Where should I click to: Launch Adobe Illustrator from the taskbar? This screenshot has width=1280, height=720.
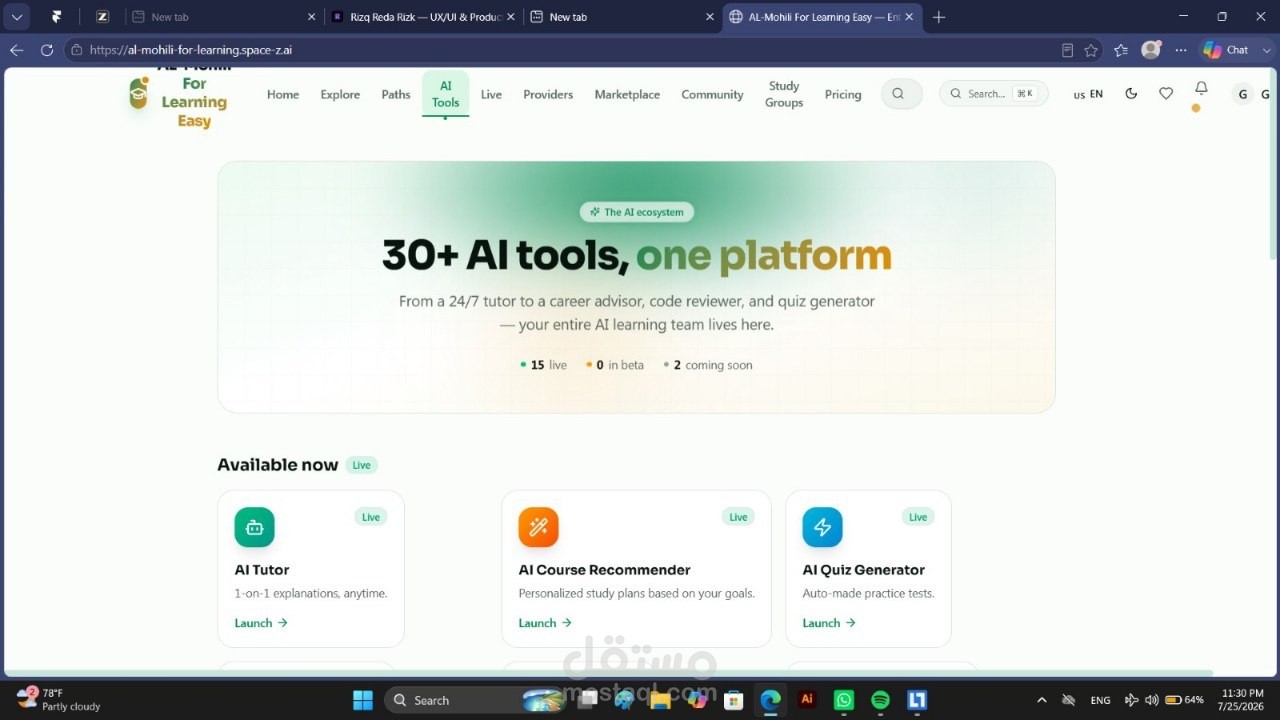click(x=807, y=700)
